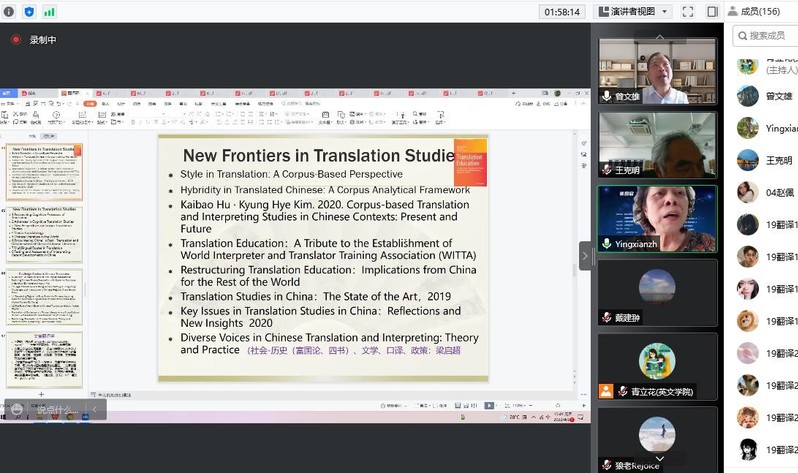Enter full screen mode
This screenshot has height=473, width=798.
[x=688, y=11]
